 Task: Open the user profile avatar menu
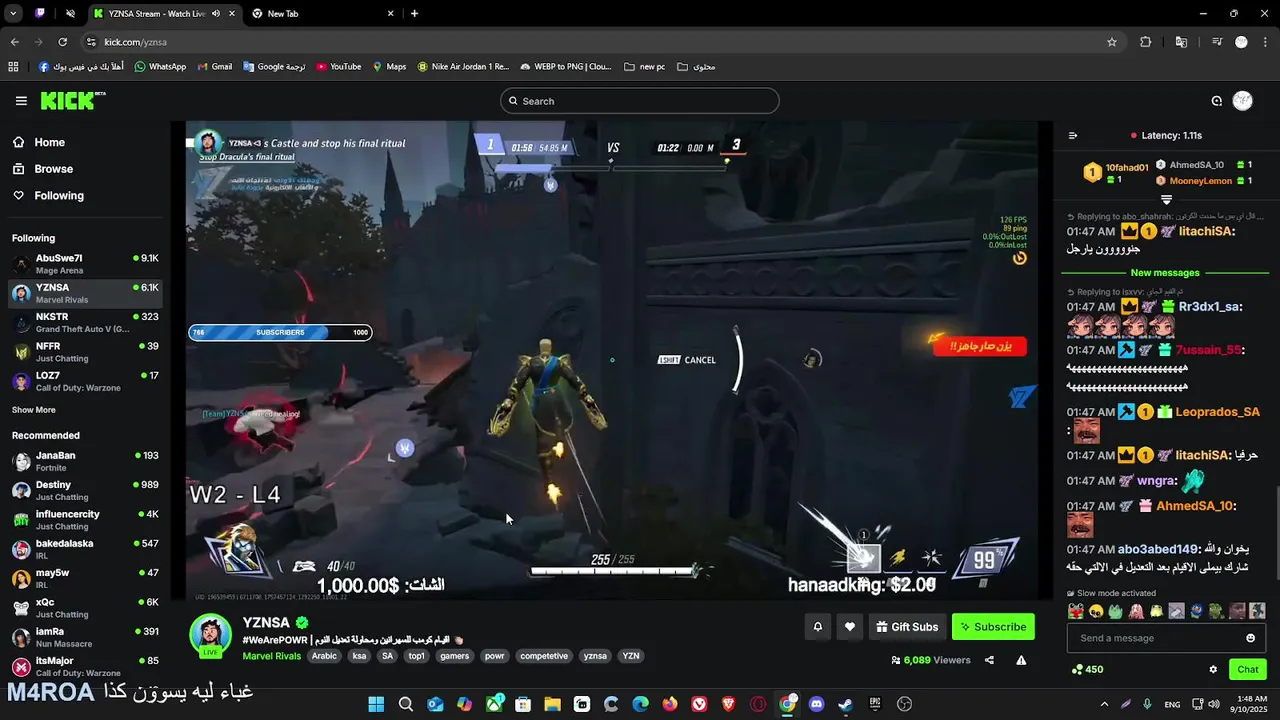pyautogui.click(x=1243, y=101)
